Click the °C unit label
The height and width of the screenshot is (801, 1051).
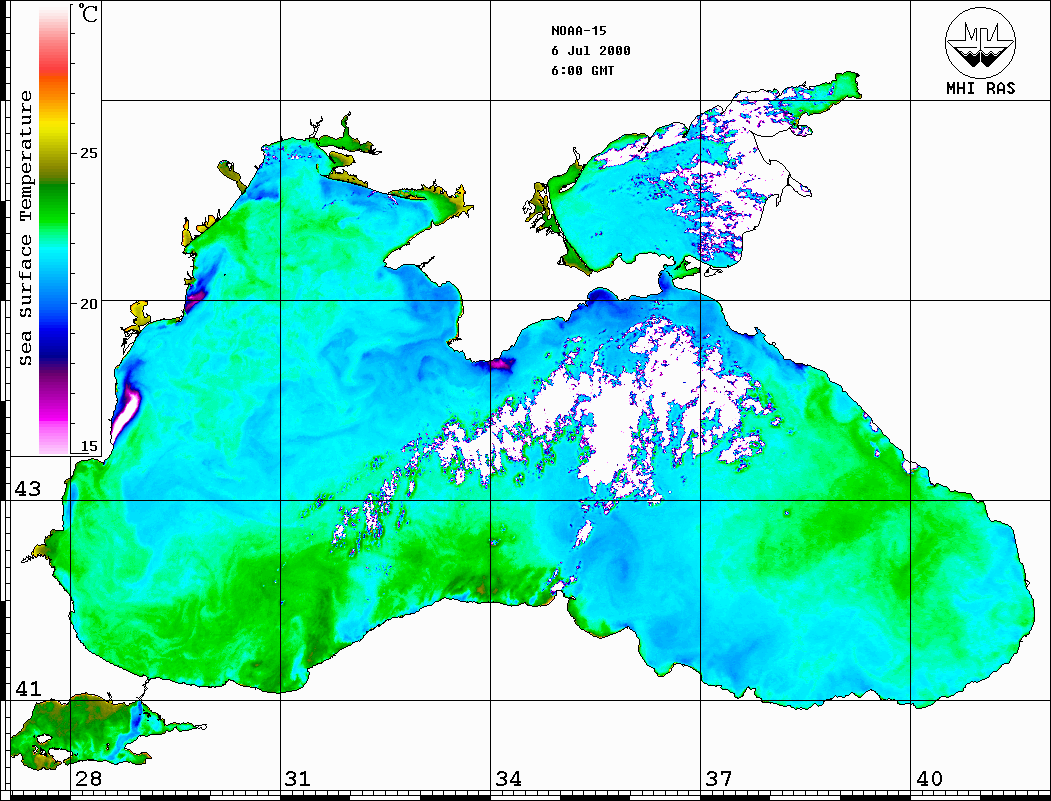pos(88,13)
